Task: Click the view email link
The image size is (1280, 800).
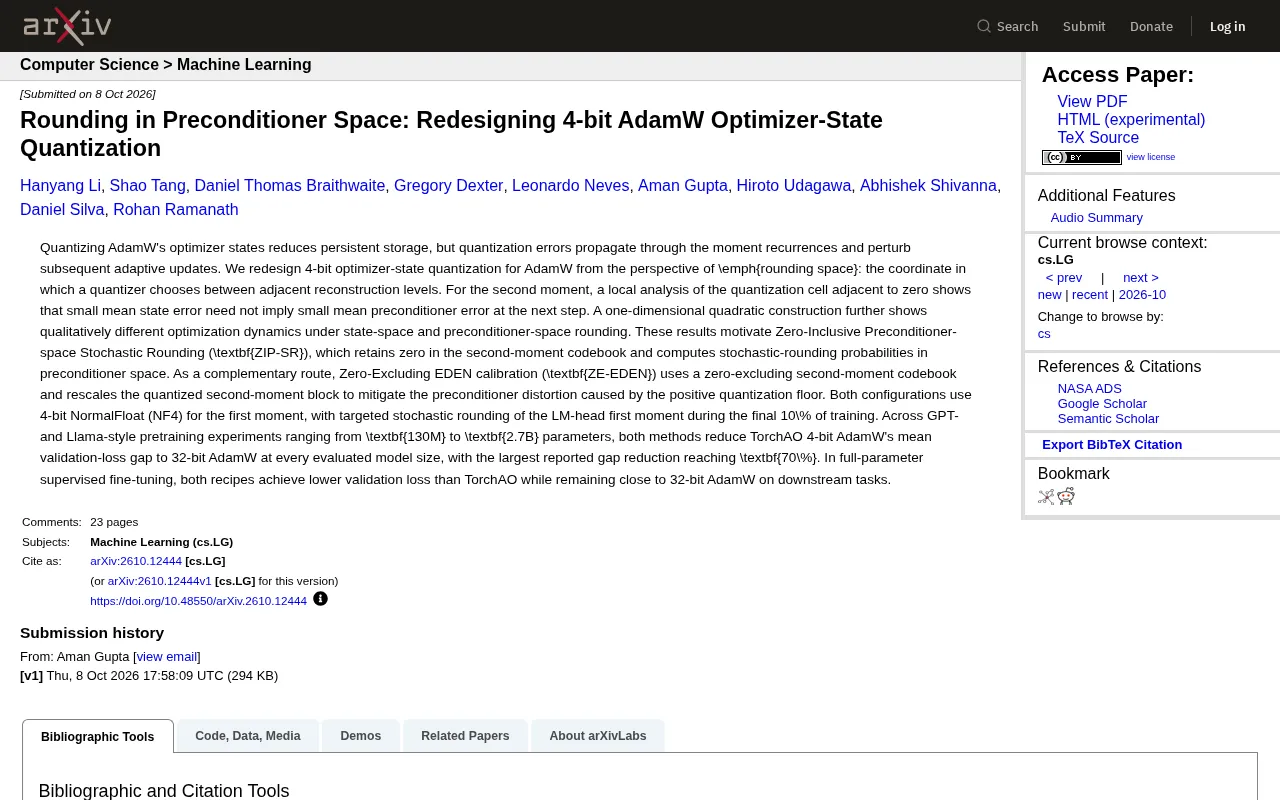Action: [x=167, y=657]
